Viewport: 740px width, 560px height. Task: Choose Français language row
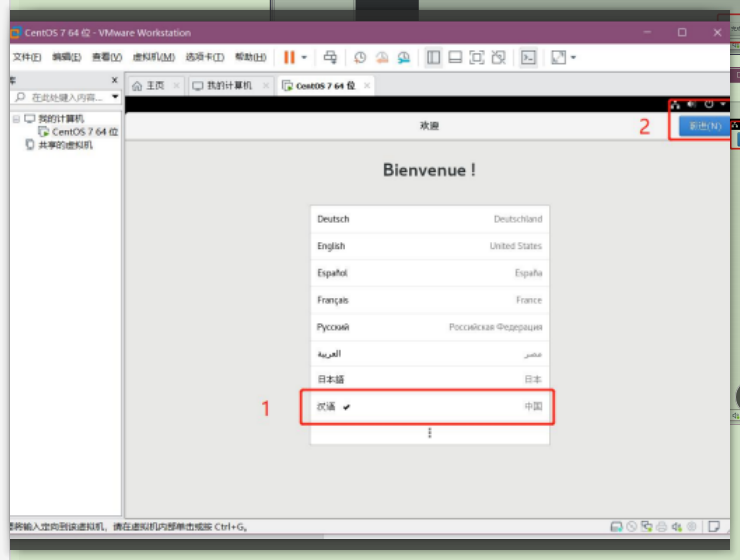429,300
